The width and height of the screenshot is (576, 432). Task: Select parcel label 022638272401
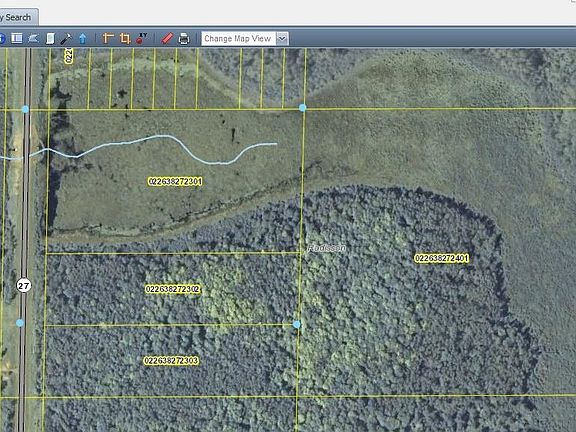click(x=442, y=259)
